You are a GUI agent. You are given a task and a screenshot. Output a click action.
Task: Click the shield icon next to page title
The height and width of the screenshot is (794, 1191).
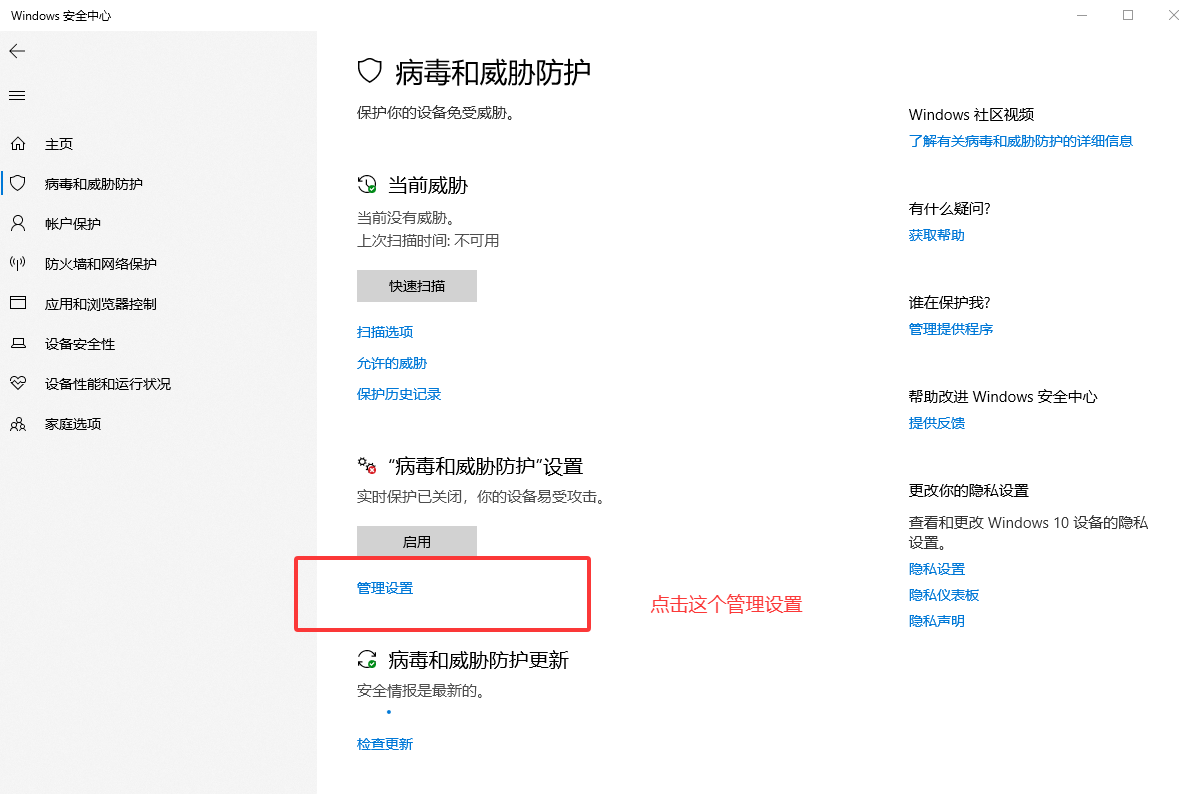click(x=369, y=71)
